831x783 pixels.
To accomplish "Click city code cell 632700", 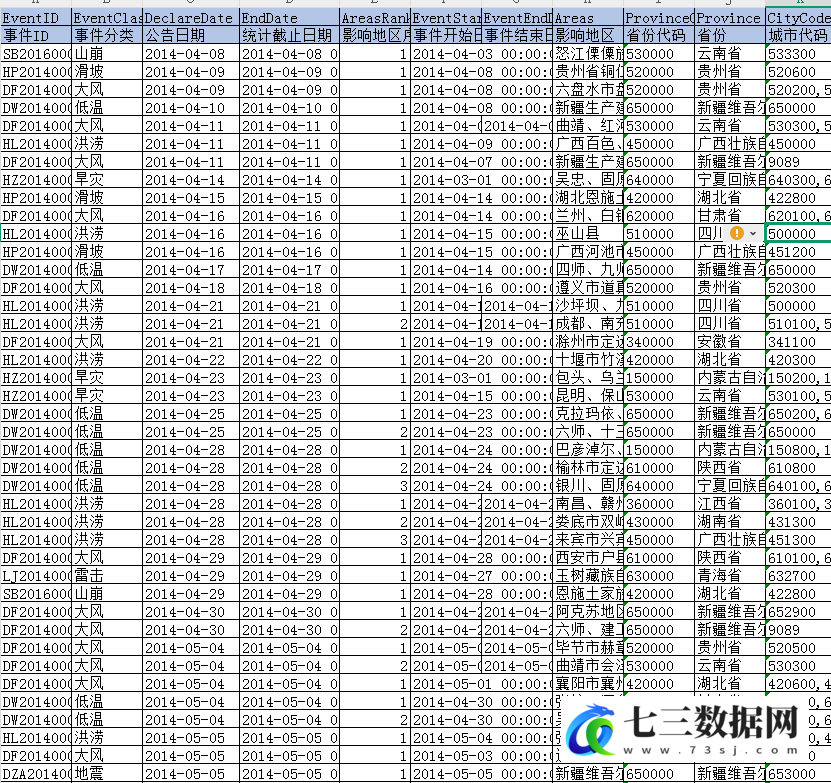I will point(798,576).
